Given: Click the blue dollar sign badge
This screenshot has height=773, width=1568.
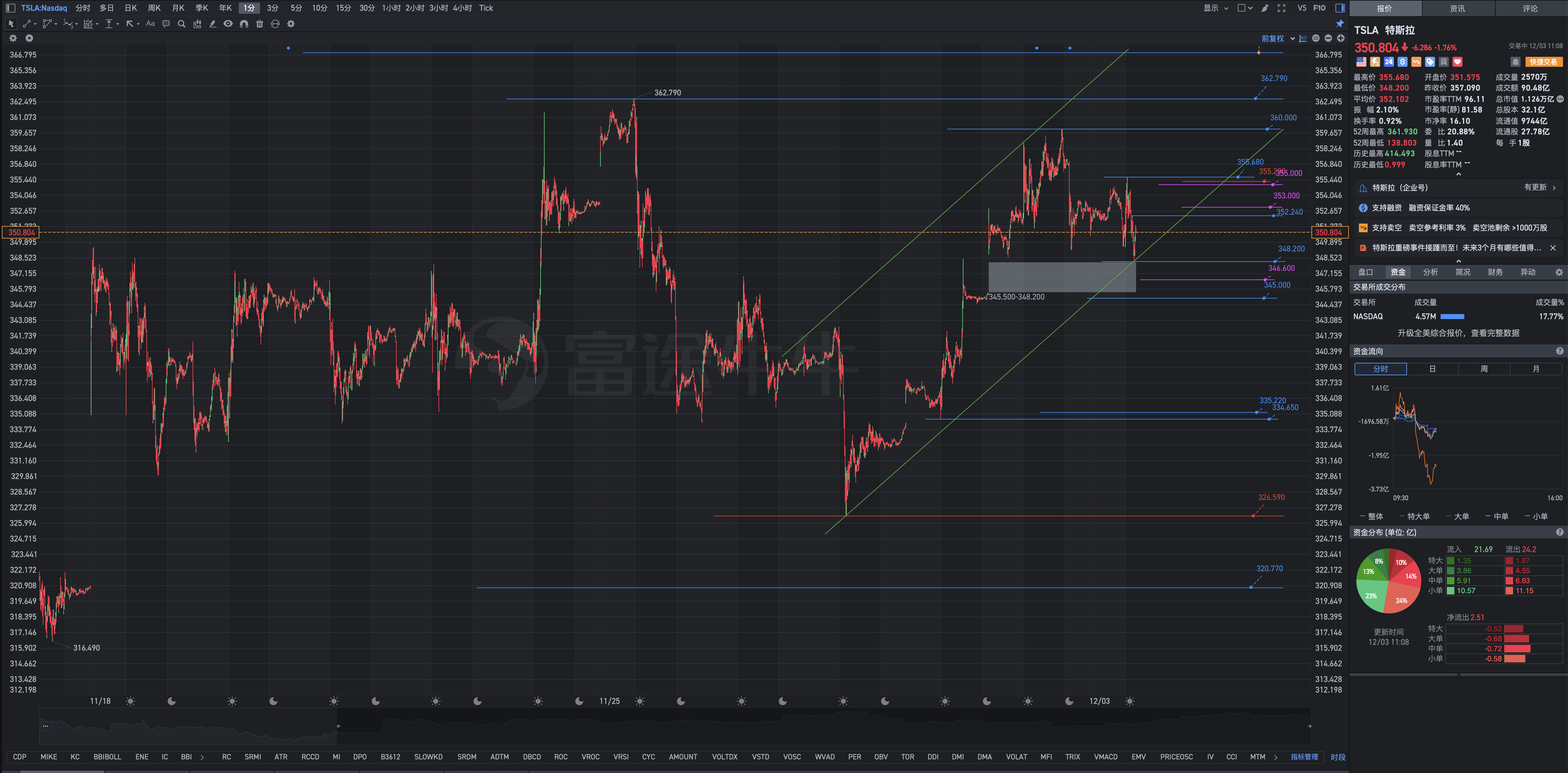Looking at the screenshot, I should click(1403, 62).
